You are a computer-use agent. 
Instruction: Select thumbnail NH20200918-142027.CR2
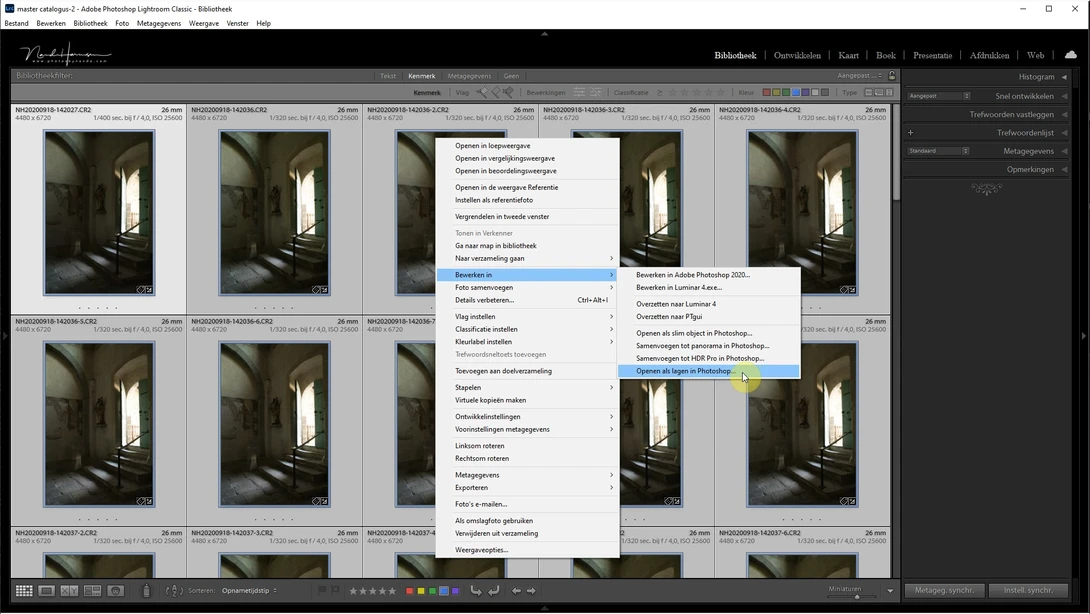99,212
